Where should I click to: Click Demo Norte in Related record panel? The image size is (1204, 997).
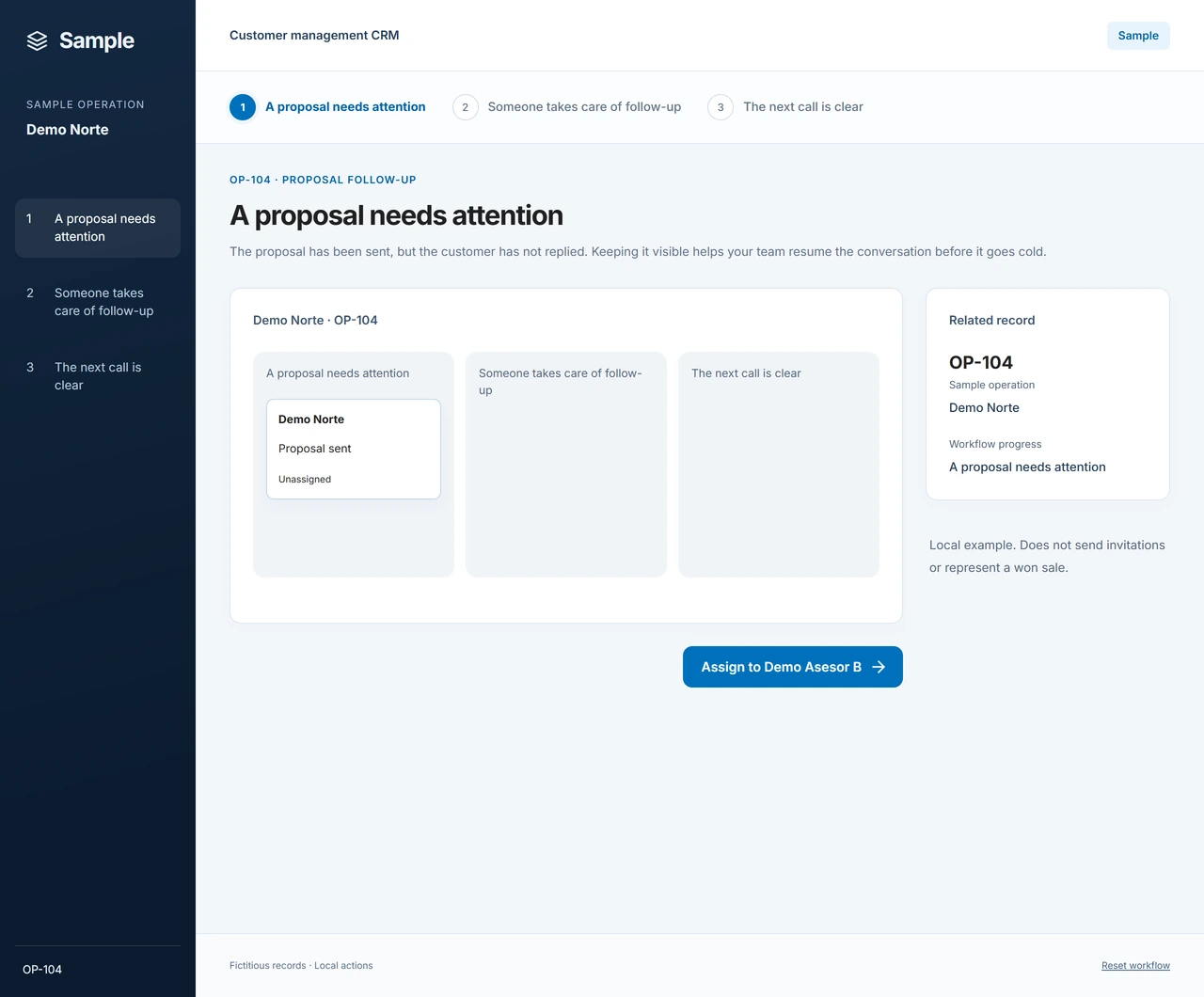click(x=984, y=408)
